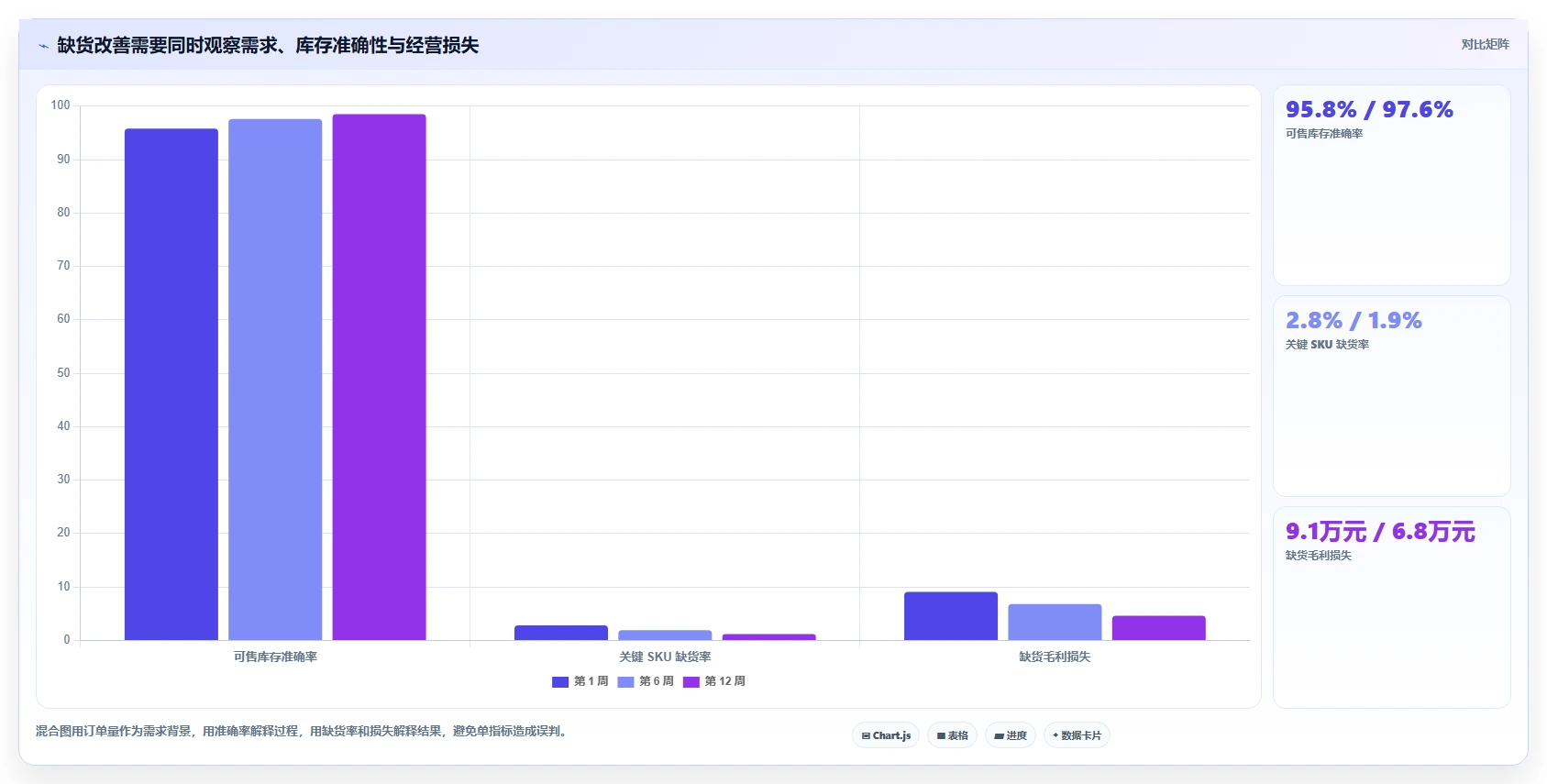
Task: Click the 第 1 周 bar for 关键 SKU 缺货率
Action: 561,633
